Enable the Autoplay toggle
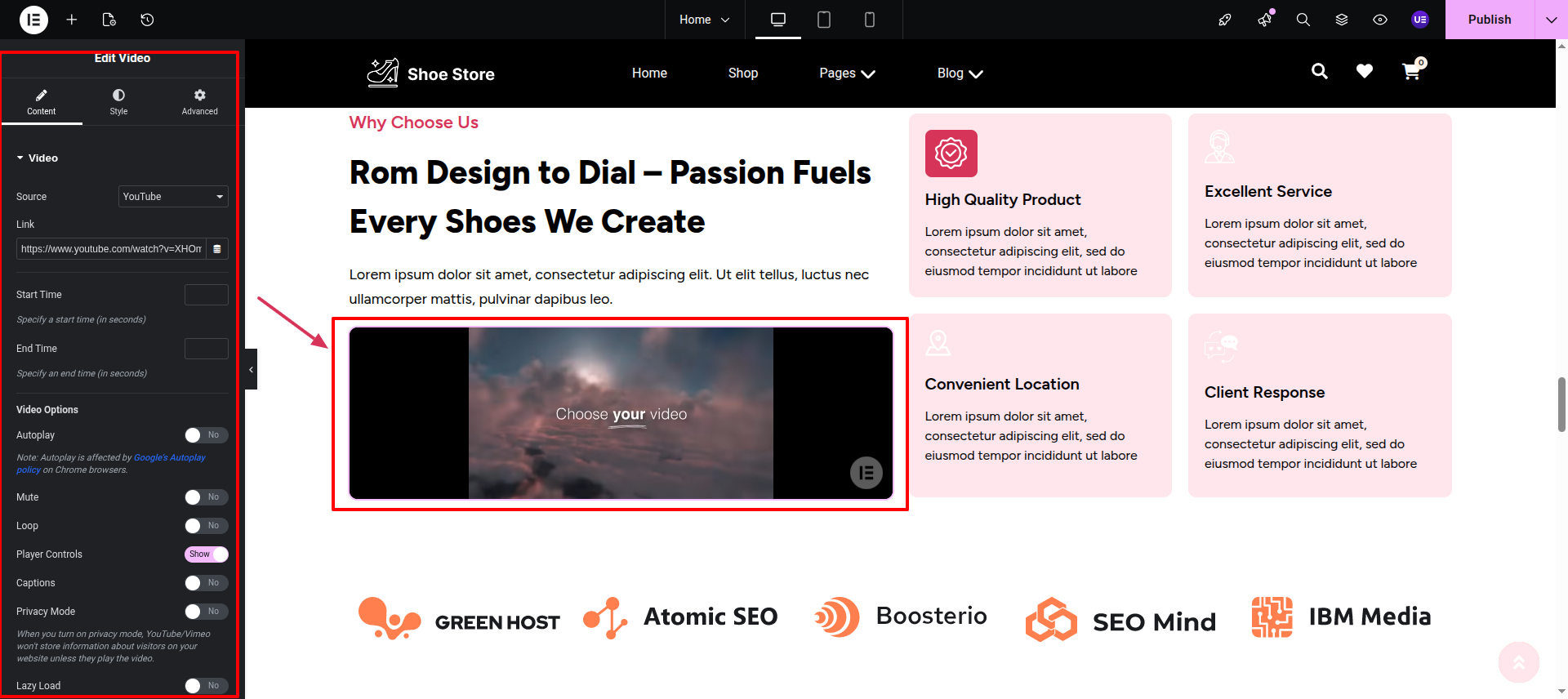The image size is (1568, 699). 206,435
